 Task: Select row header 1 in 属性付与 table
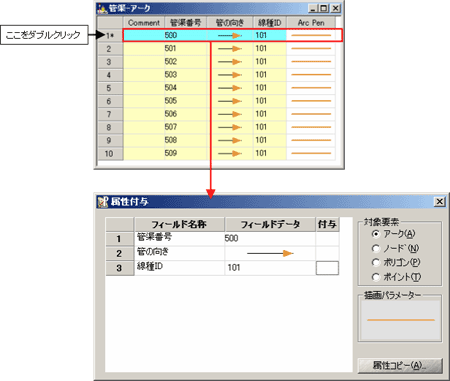(x=119, y=239)
